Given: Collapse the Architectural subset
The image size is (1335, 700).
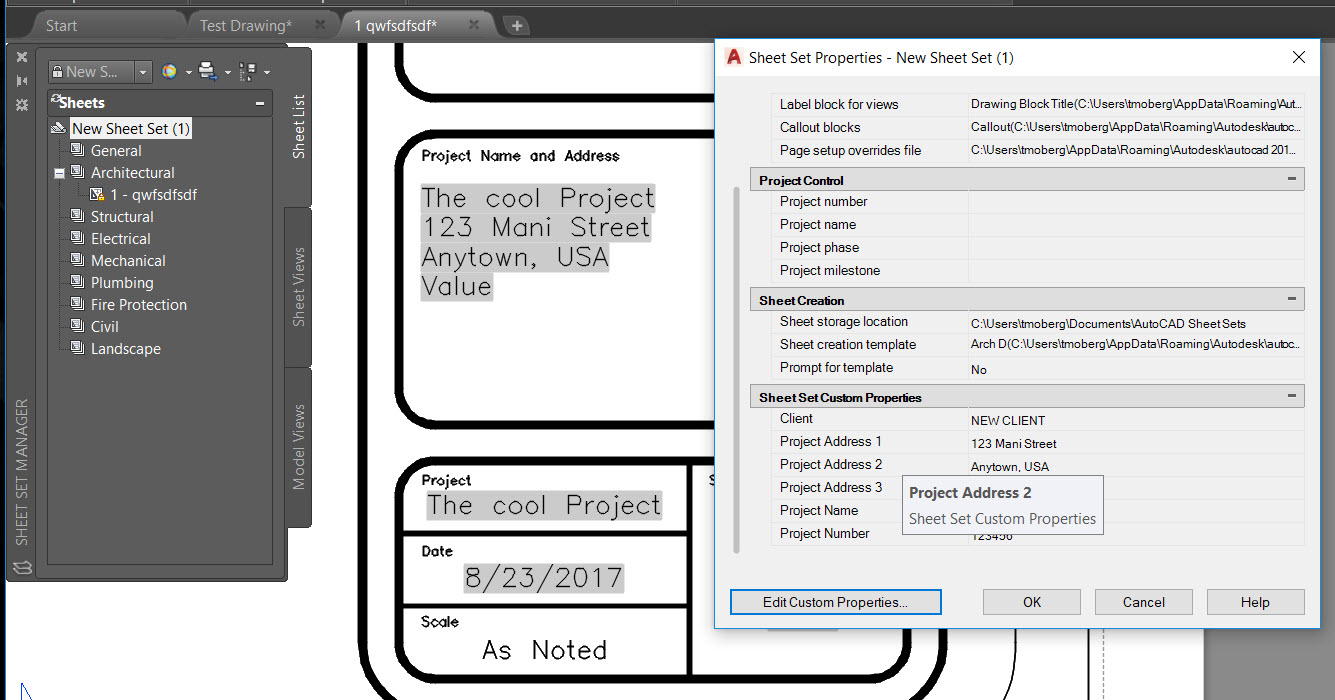Looking at the screenshot, I should (57, 172).
